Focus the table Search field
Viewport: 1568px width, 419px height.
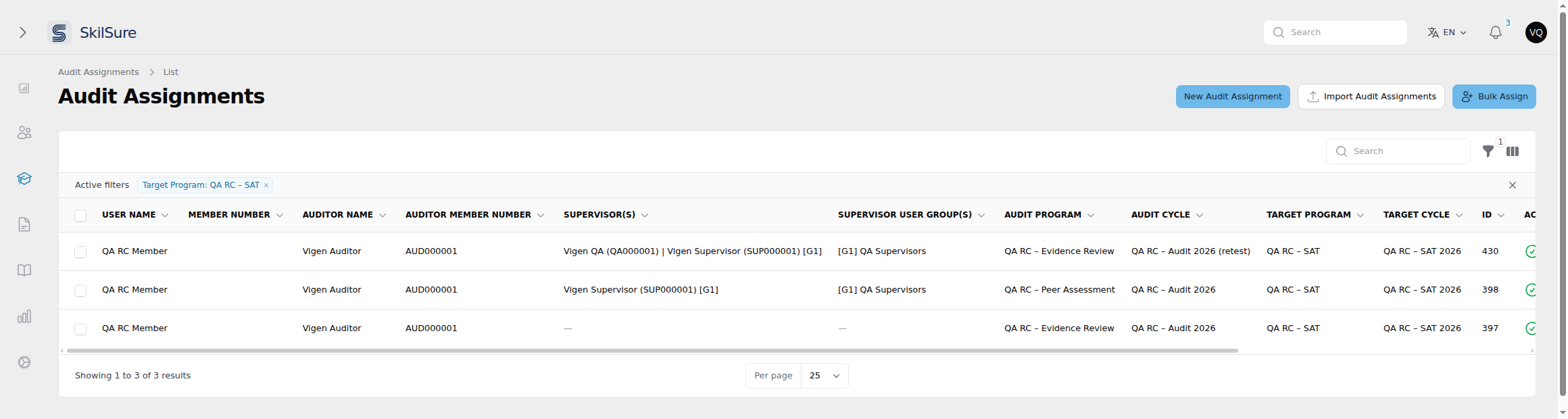coord(1398,151)
